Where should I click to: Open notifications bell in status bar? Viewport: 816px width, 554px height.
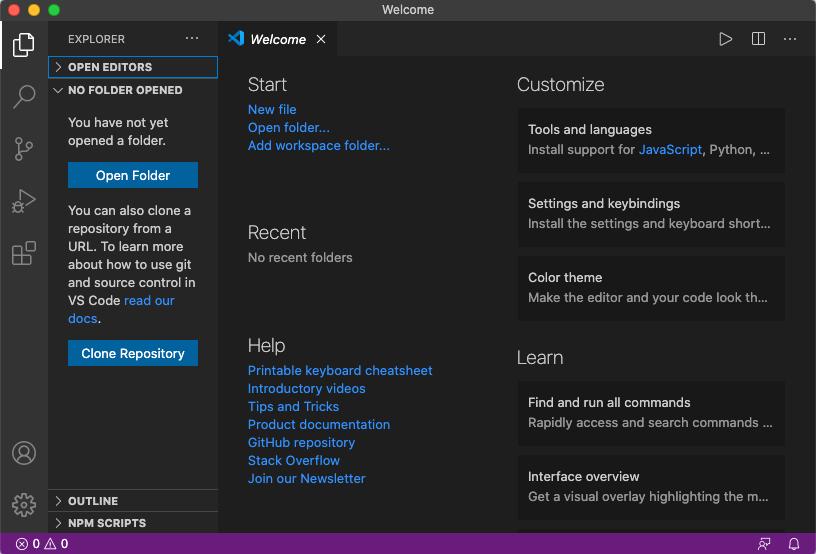pos(794,544)
